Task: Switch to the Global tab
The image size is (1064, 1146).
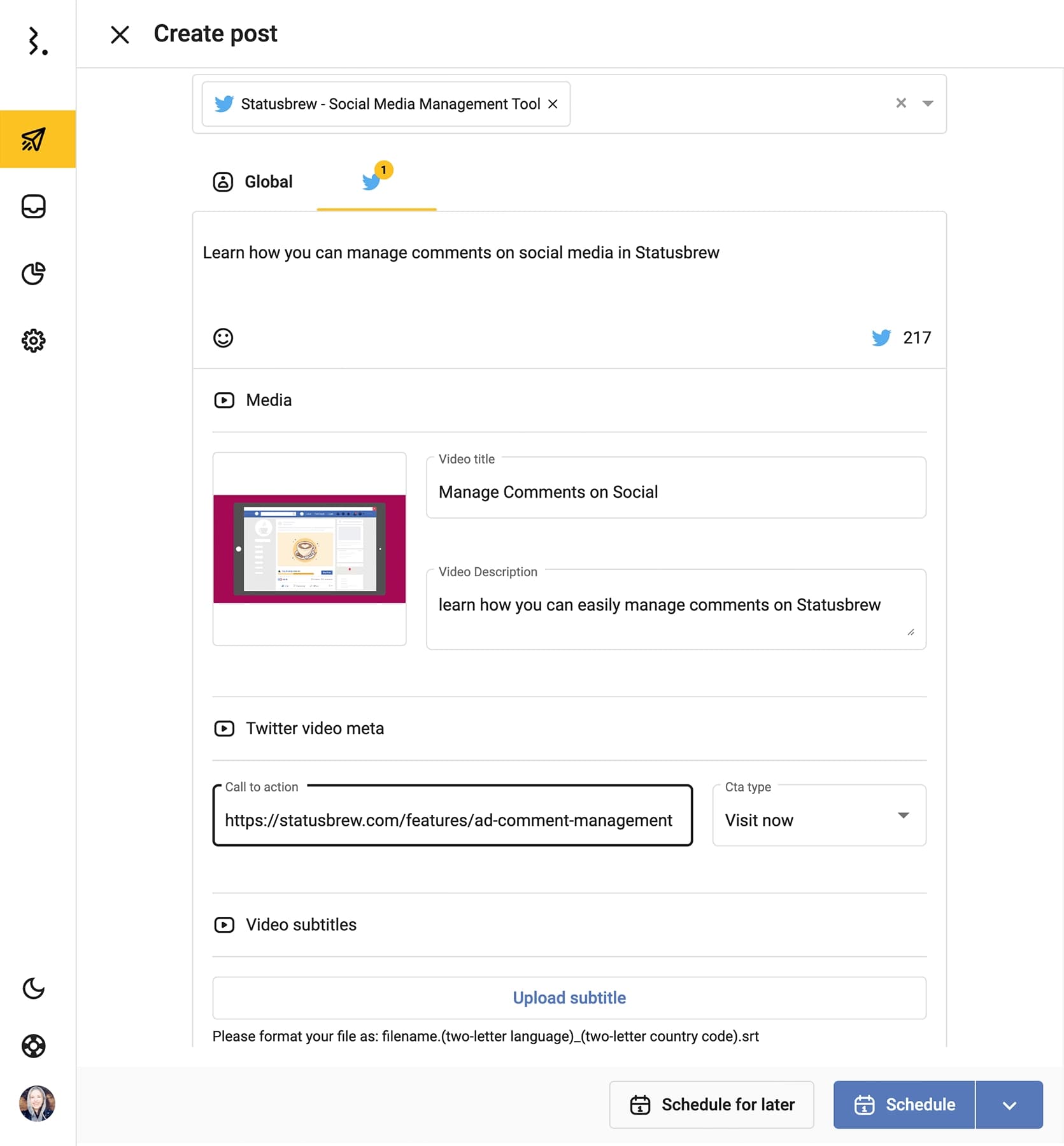Action: tap(253, 182)
